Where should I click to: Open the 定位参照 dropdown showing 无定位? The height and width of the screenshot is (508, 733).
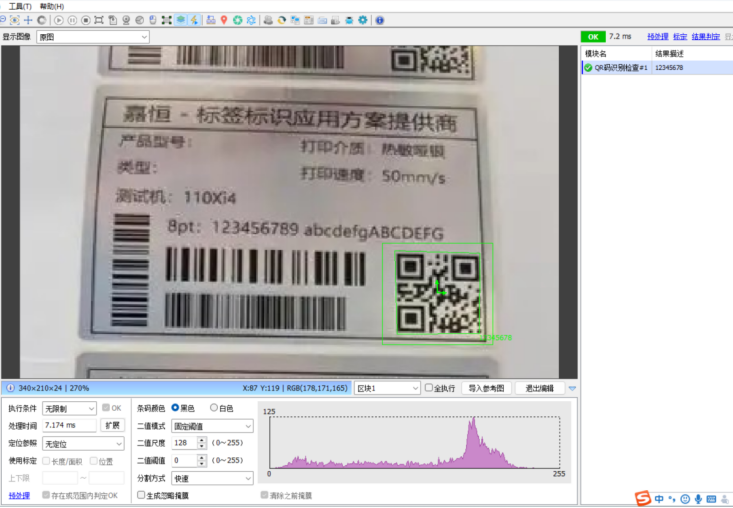click(83, 444)
